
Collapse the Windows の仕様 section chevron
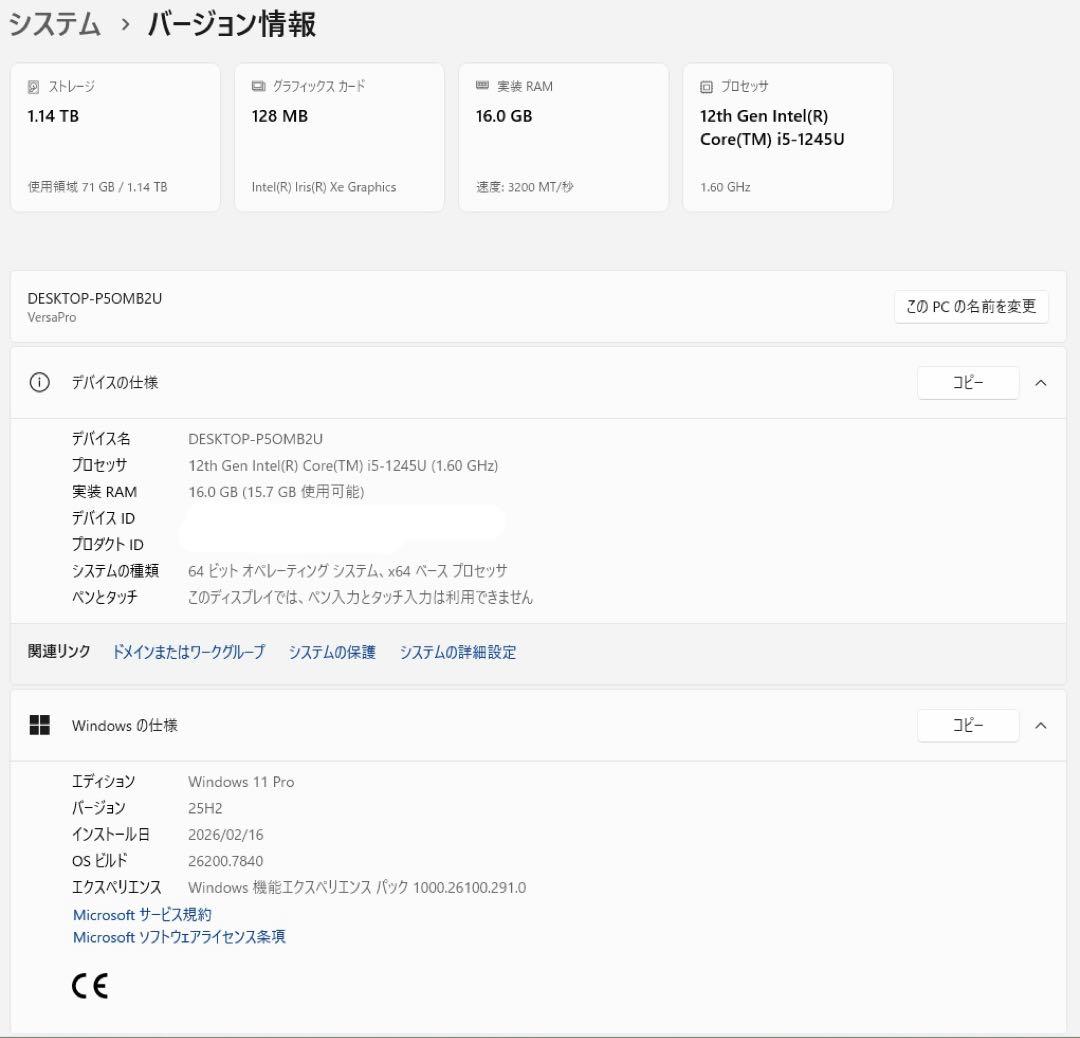1041,725
